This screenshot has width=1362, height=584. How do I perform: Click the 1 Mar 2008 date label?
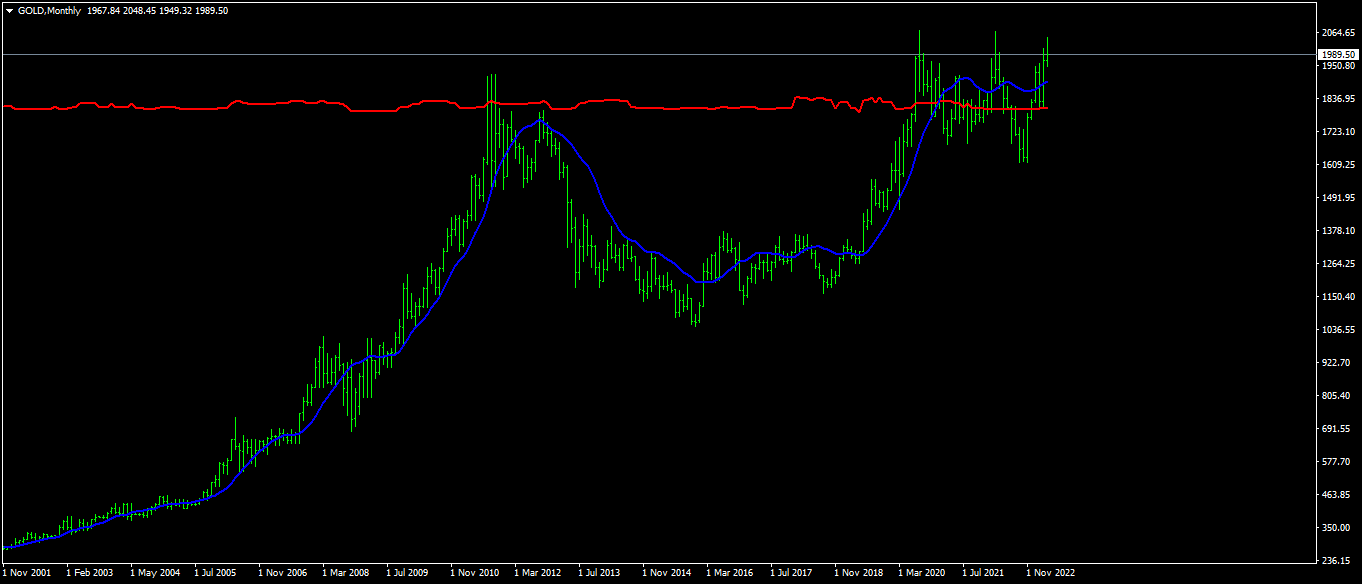click(x=348, y=574)
